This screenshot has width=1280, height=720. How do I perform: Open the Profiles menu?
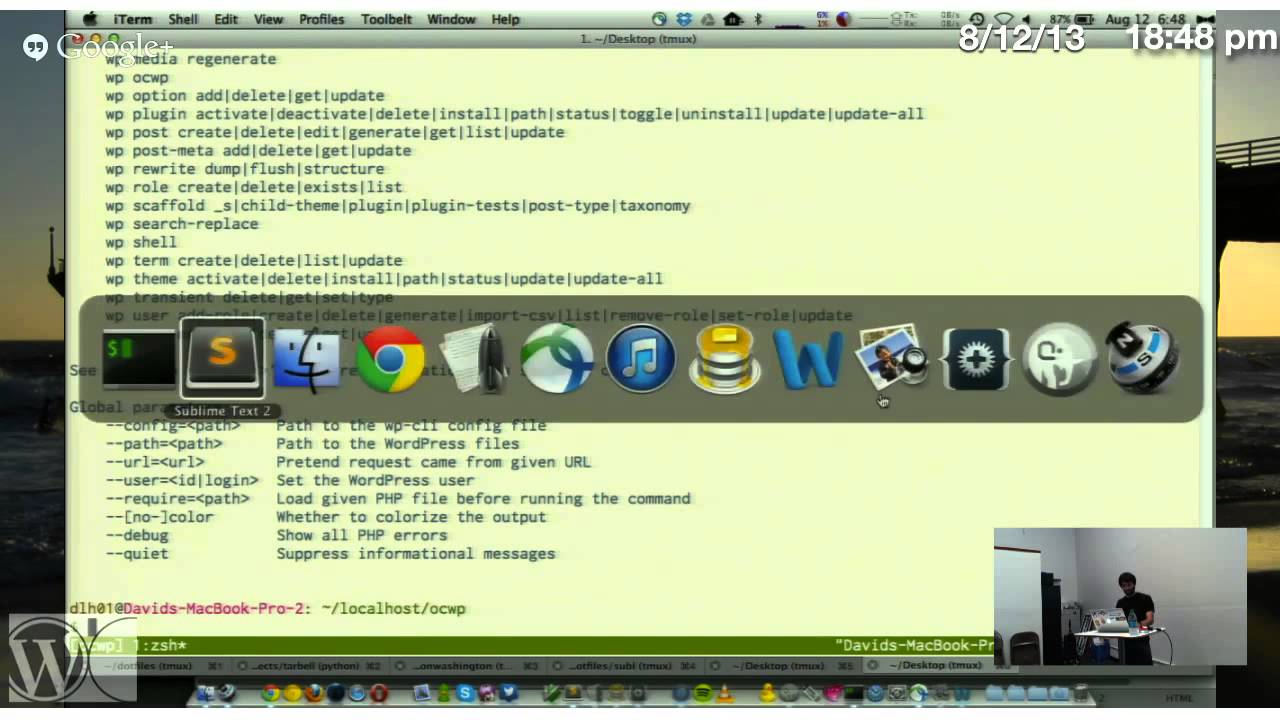point(321,19)
